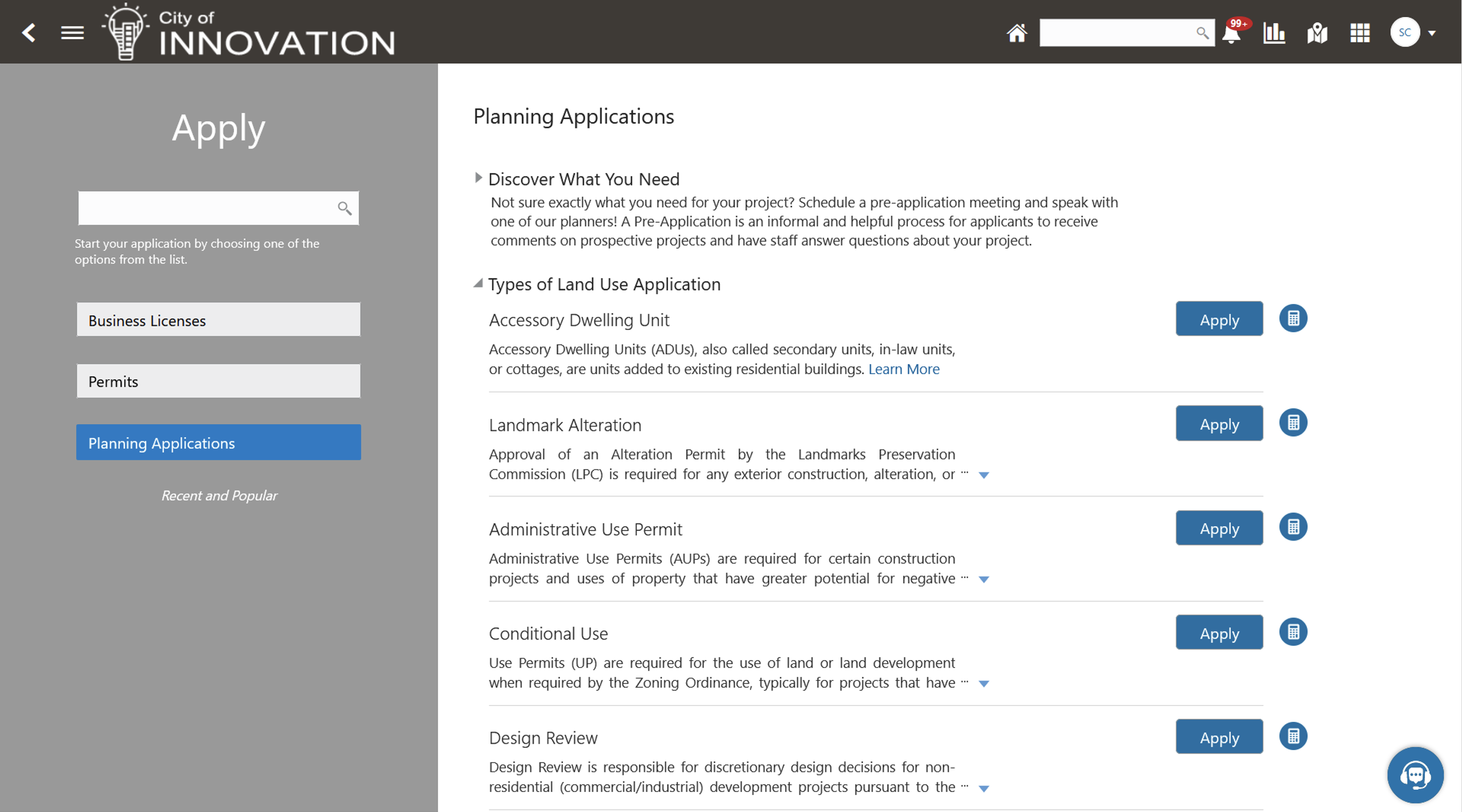Open the fee calculator for Landmark Alteration

click(x=1294, y=422)
